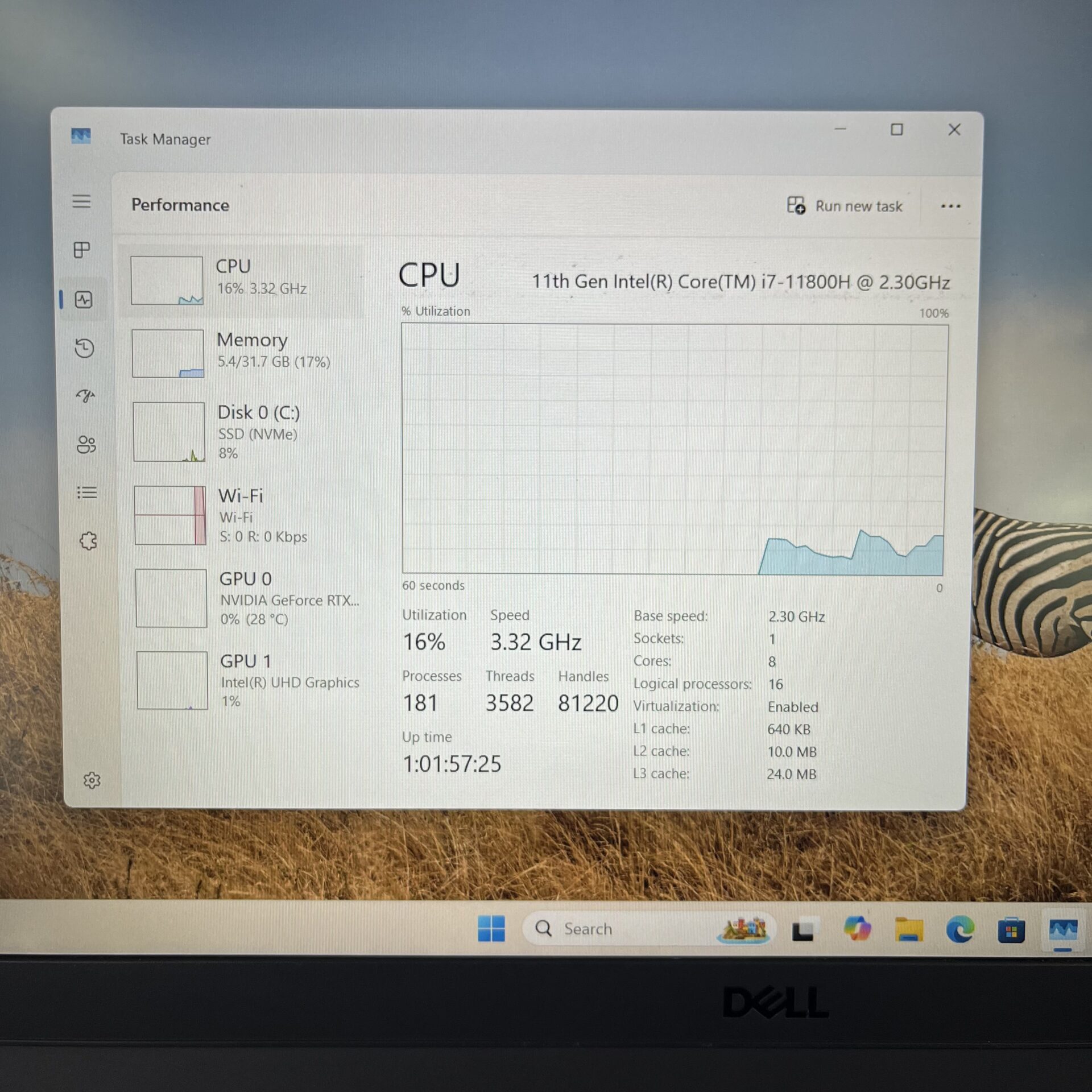Click Task Manager icon in the taskbar
Screen dimensions: 1092x1092
click(x=1063, y=932)
